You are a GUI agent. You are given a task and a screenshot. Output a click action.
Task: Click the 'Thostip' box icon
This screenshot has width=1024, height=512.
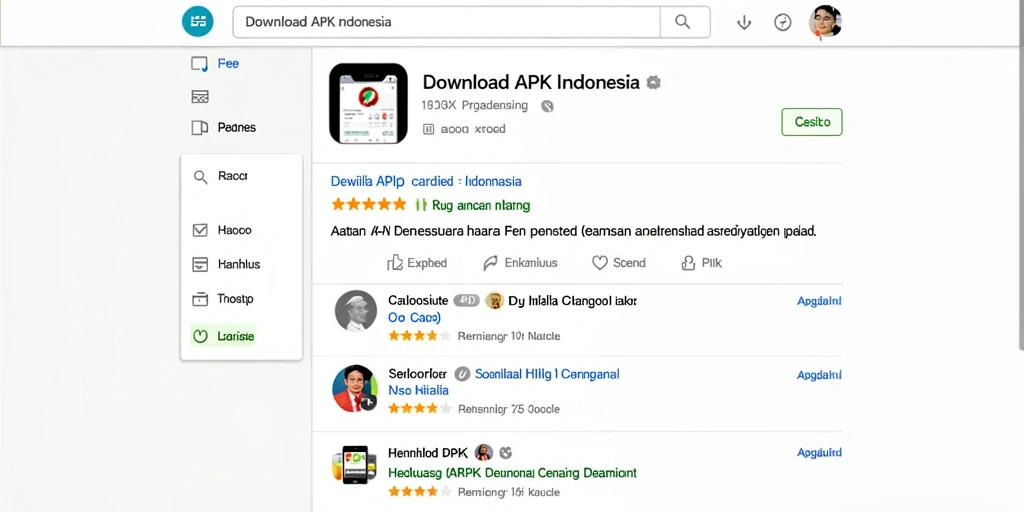click(x=200, y=299)
